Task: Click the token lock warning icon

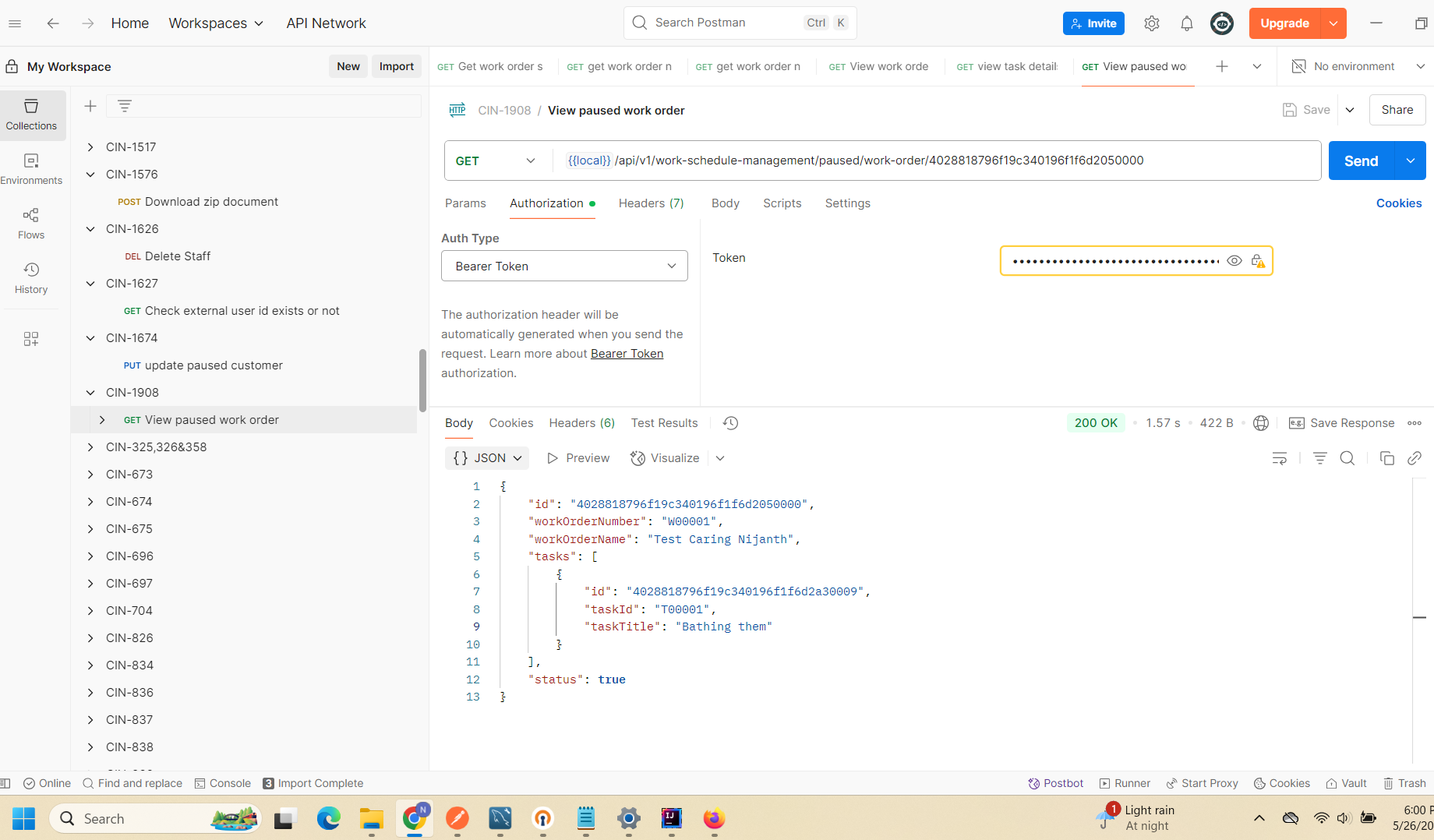Action: [1258, 261]
